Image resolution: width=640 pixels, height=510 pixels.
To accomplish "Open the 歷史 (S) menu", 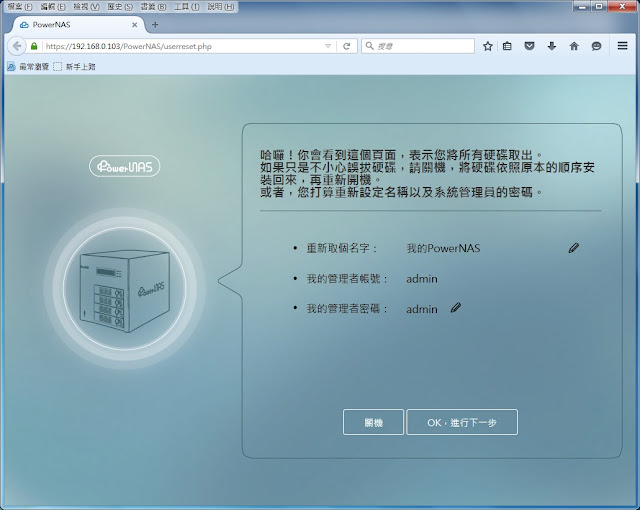I will (120, 7).
